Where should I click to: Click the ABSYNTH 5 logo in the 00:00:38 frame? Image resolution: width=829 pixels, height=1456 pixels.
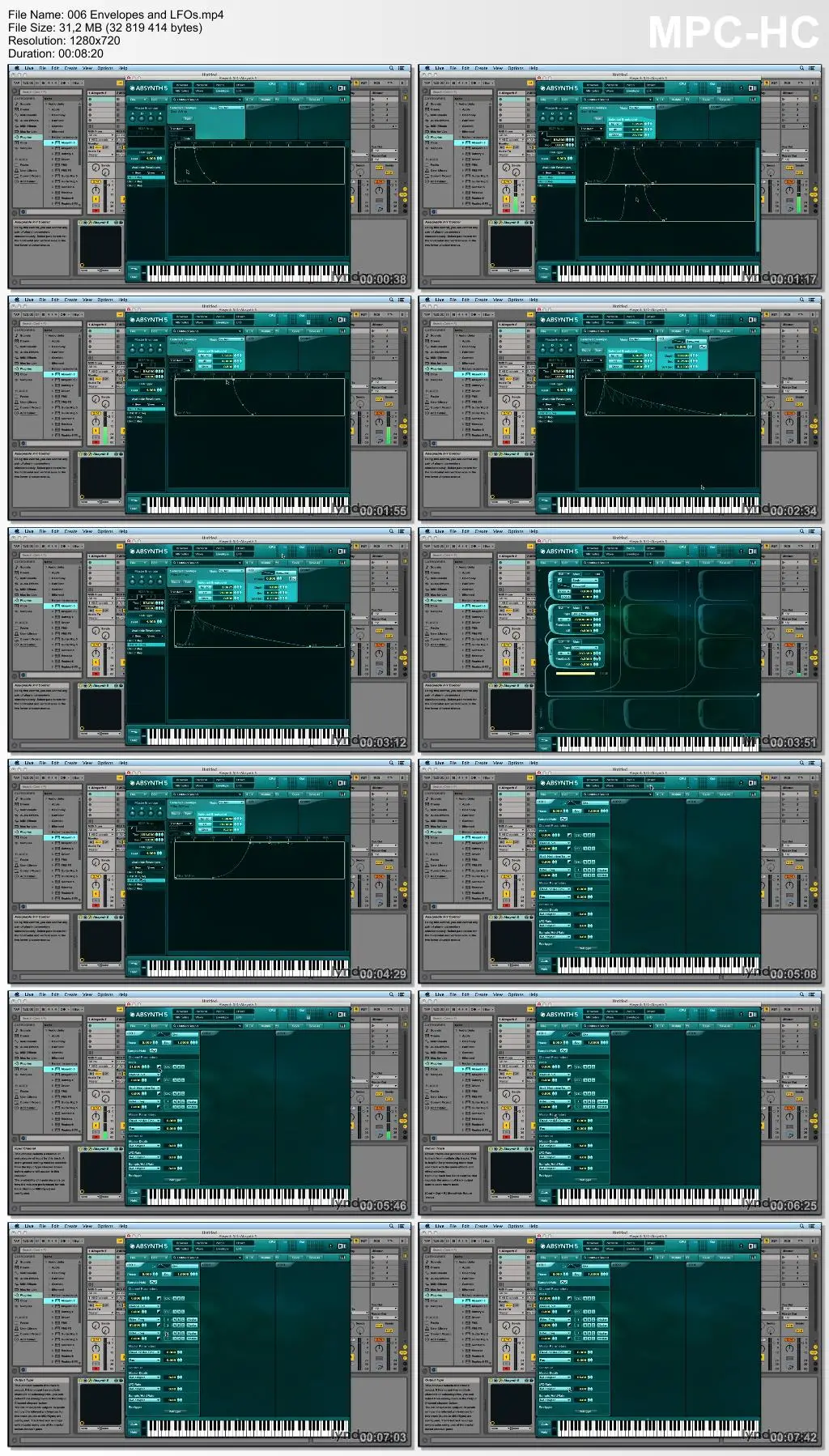click(x=150, y=87)
